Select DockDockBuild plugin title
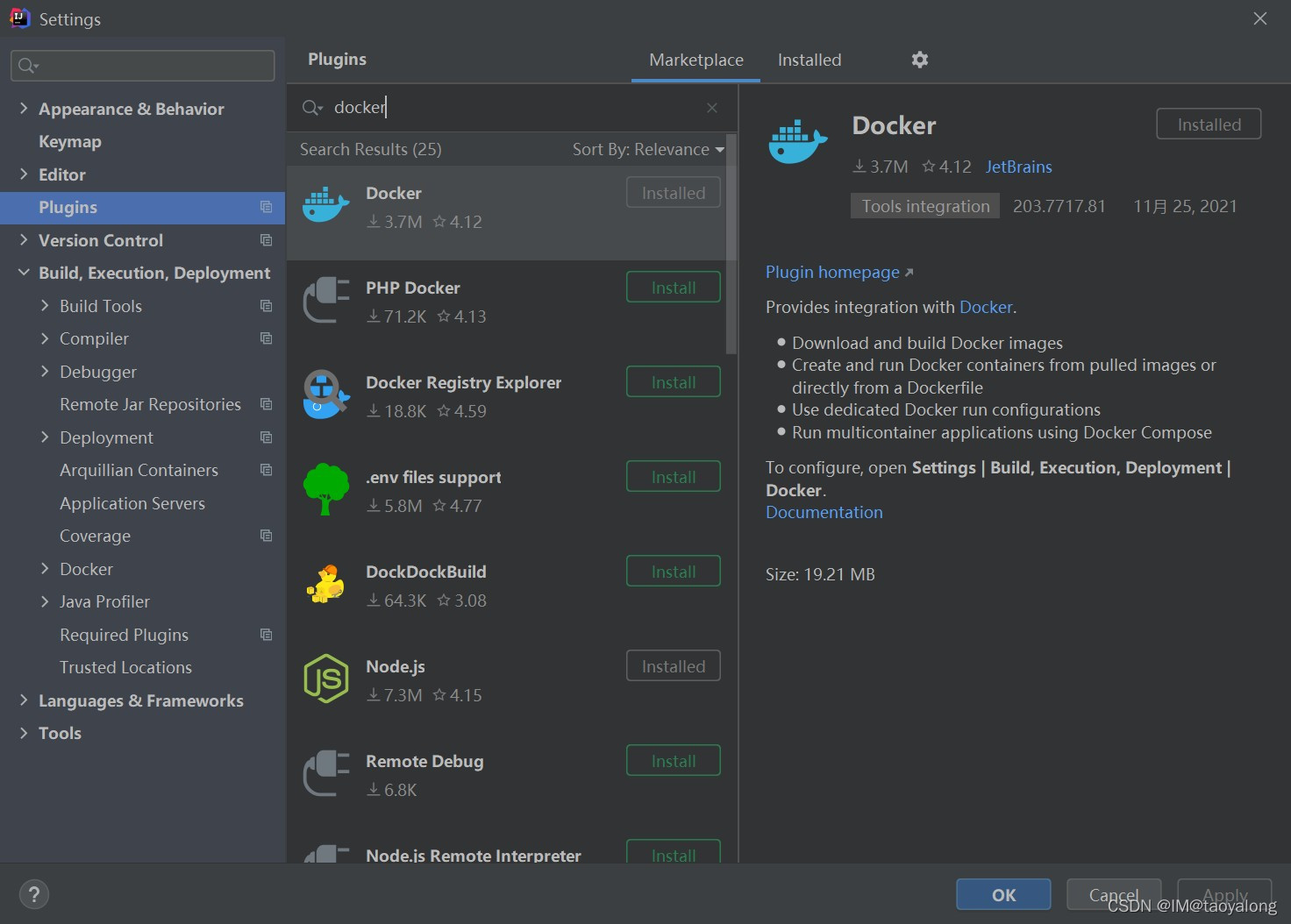Viewport: 1291px width, 924px height. point(426,572)
